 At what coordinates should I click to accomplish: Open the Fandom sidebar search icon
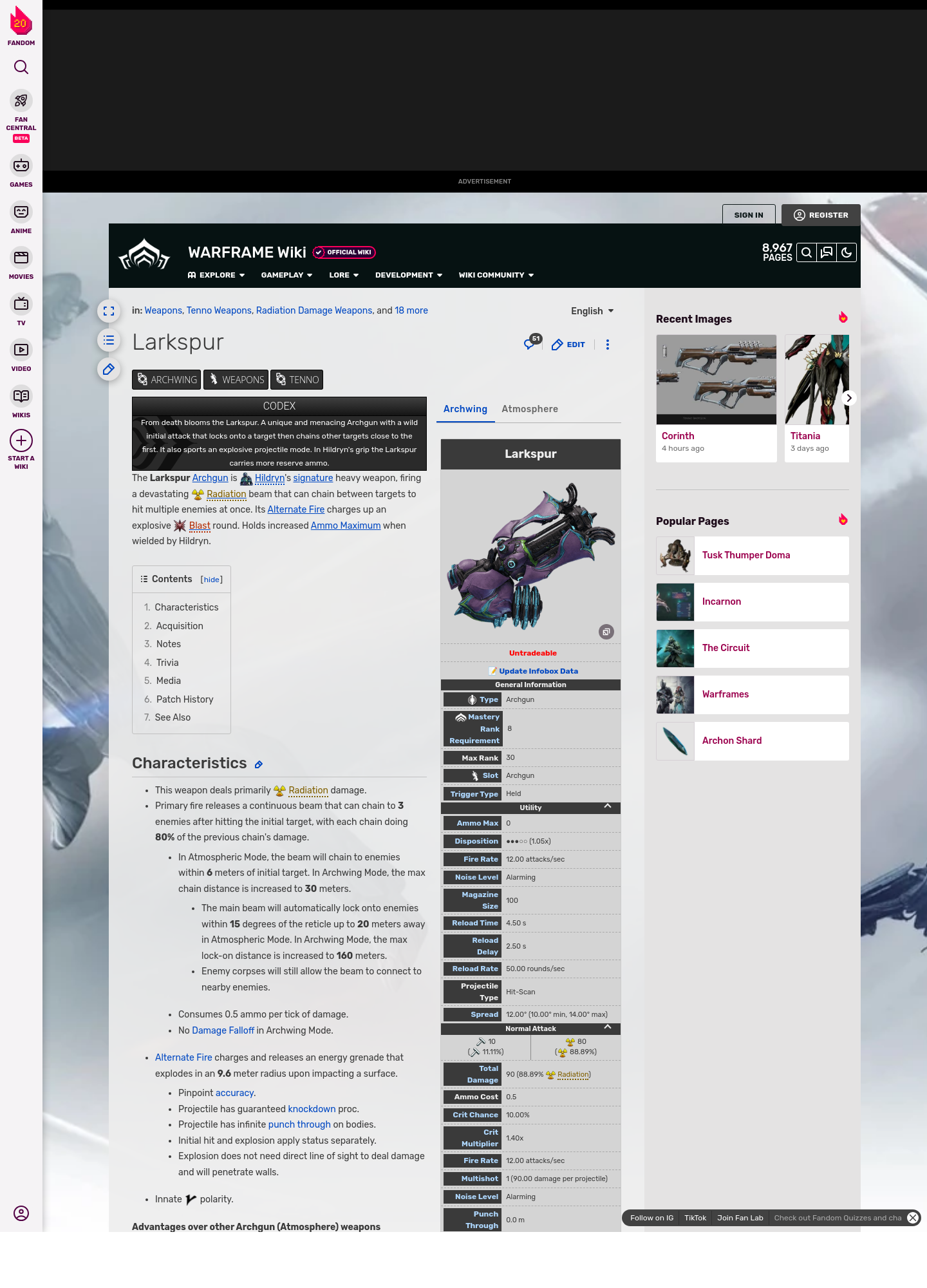[x=21, y=68]
